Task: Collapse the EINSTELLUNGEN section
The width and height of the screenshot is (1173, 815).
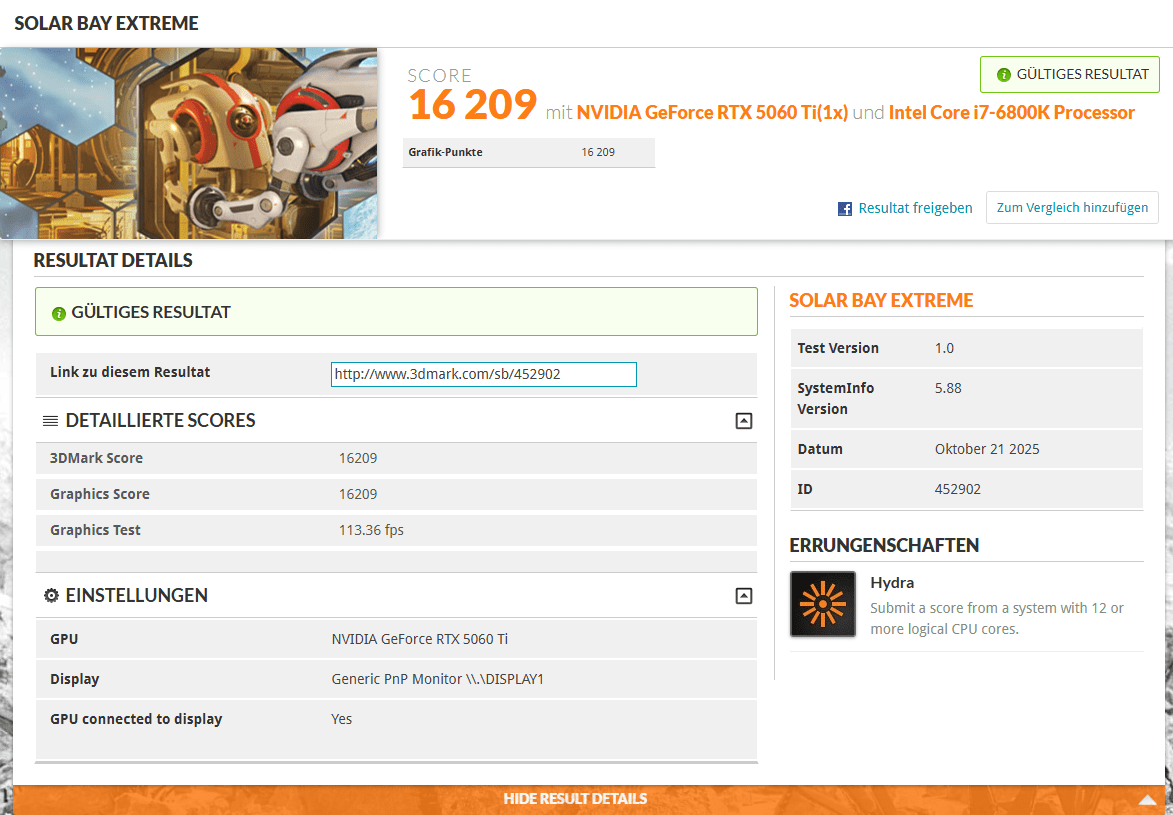Action: click(x=744, y=596)
